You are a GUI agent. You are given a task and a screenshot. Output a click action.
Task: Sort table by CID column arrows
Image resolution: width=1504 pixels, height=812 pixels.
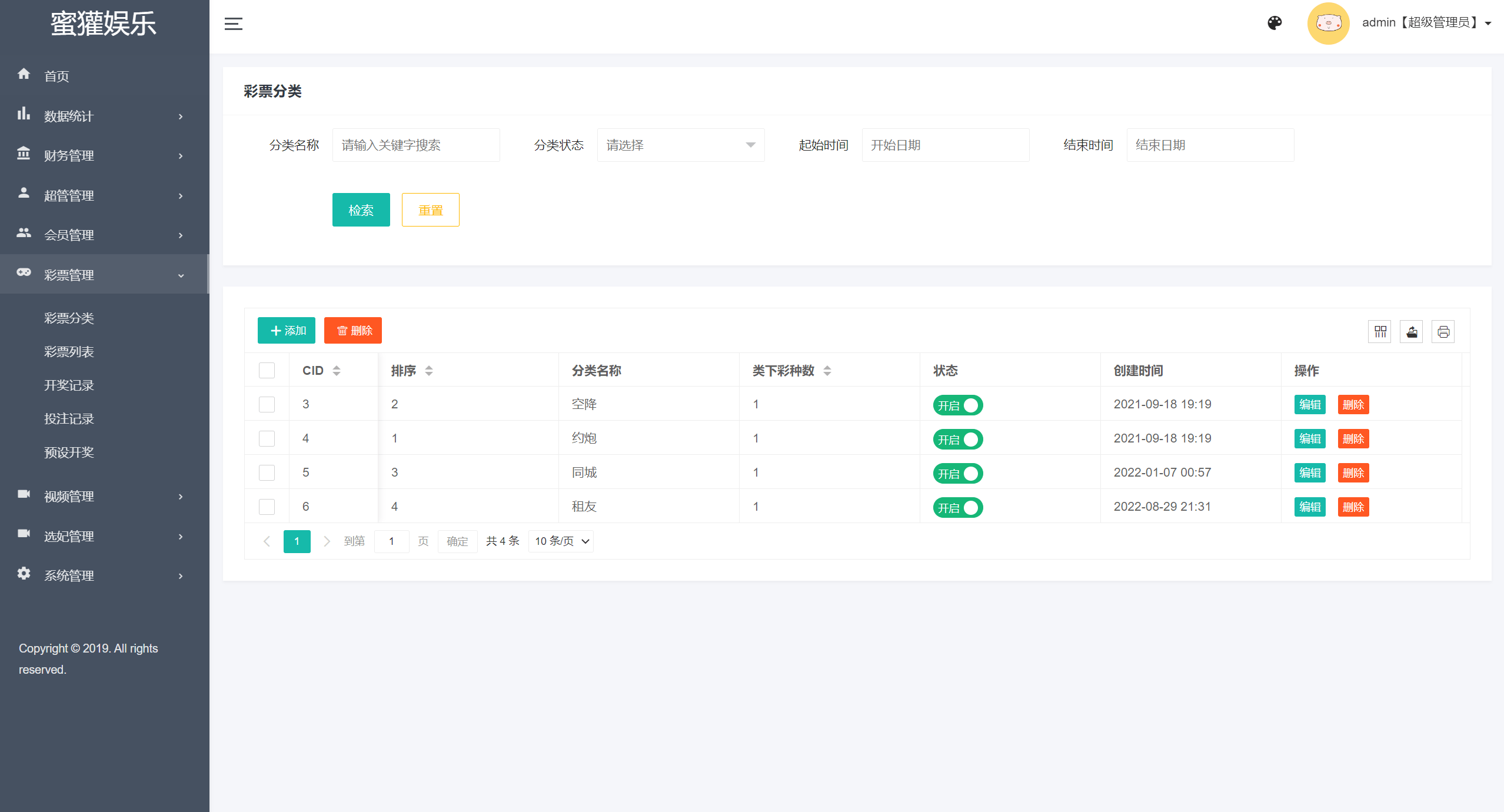(x=337, y=371)
